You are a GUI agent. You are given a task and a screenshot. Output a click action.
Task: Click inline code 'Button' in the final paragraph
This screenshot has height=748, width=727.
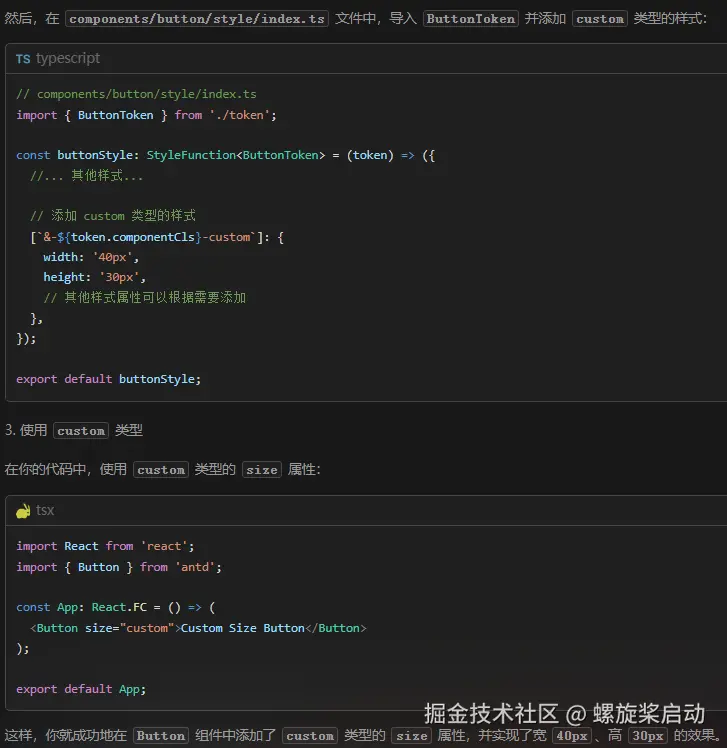point(161,735)
